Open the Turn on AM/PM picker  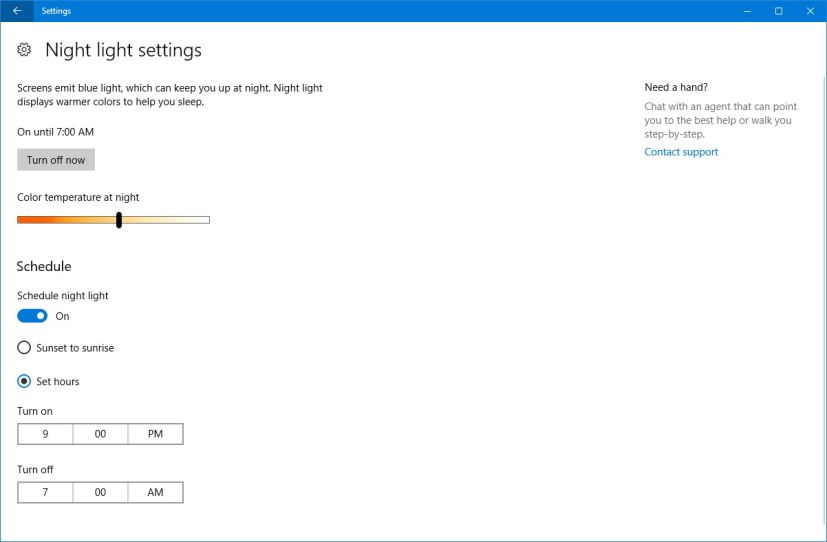pyautogui.click(x=155, y=434)
